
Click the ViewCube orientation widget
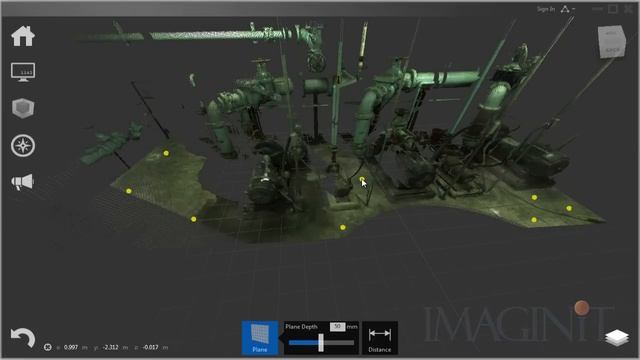coord(611,41)
